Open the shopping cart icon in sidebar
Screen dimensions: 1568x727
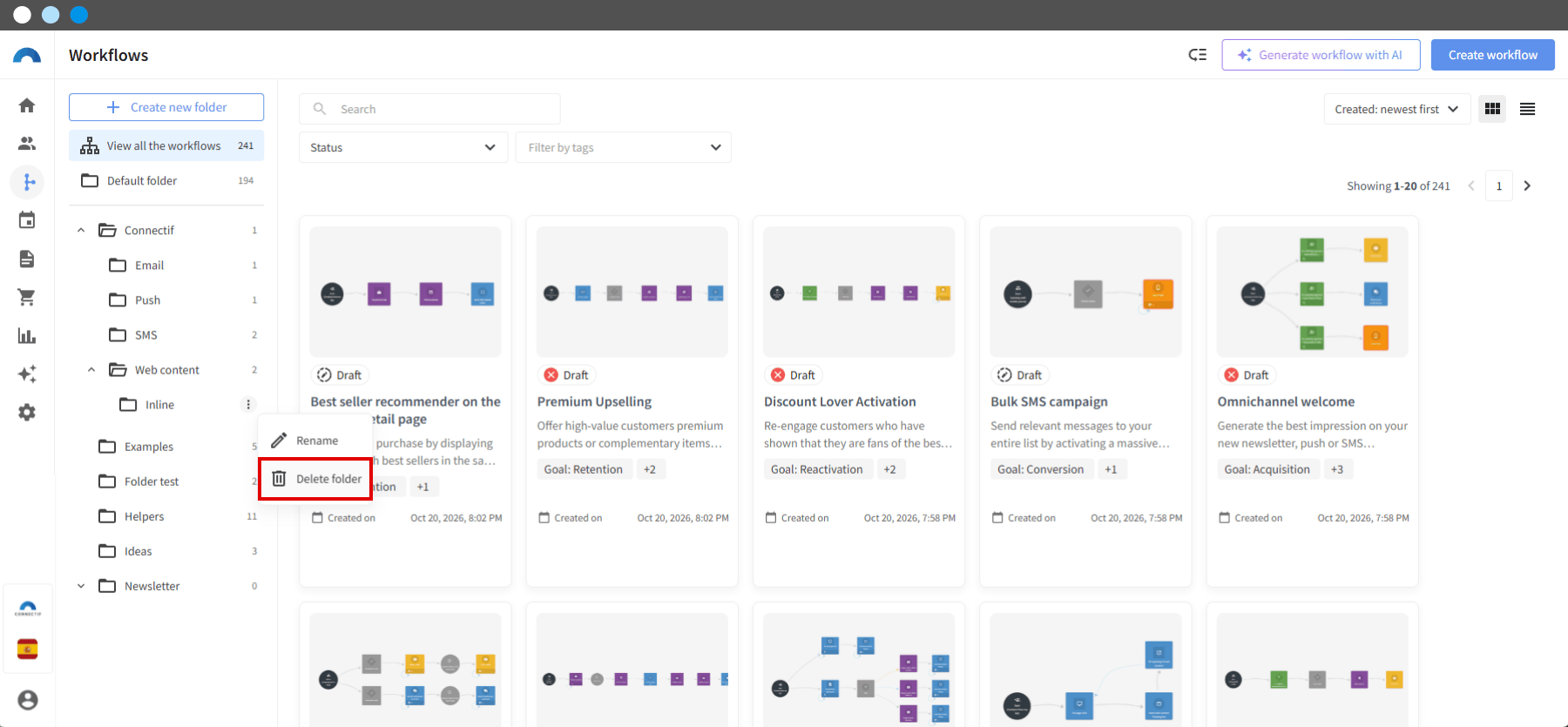pyautogui.click(x=27, y=297)
